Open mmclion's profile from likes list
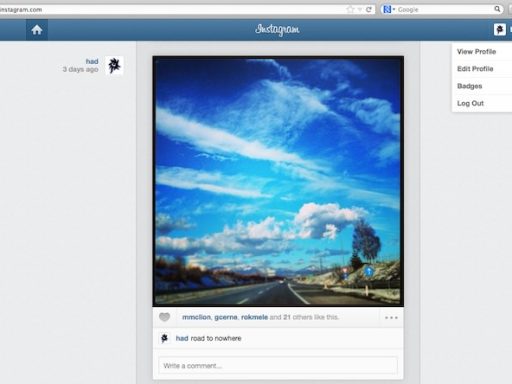Screen dimensions: 512x384 pyautogui.click(x=196, y=317)
